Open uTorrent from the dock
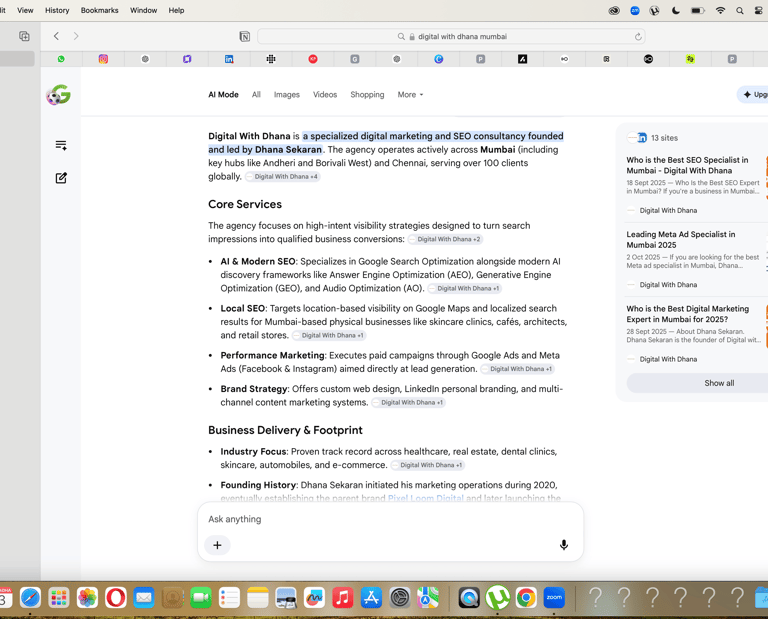The image size is (768, 619). click(x=498, y=598)
